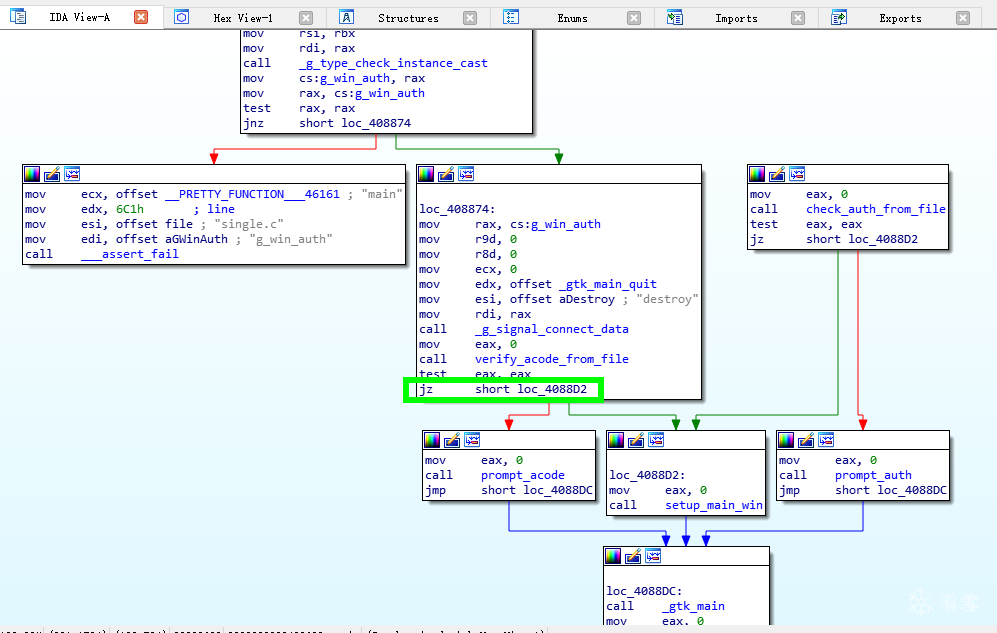Open the Structures tab
Image resolution: width=997 pixels, height=633 pixels.
tap(408, 18)
